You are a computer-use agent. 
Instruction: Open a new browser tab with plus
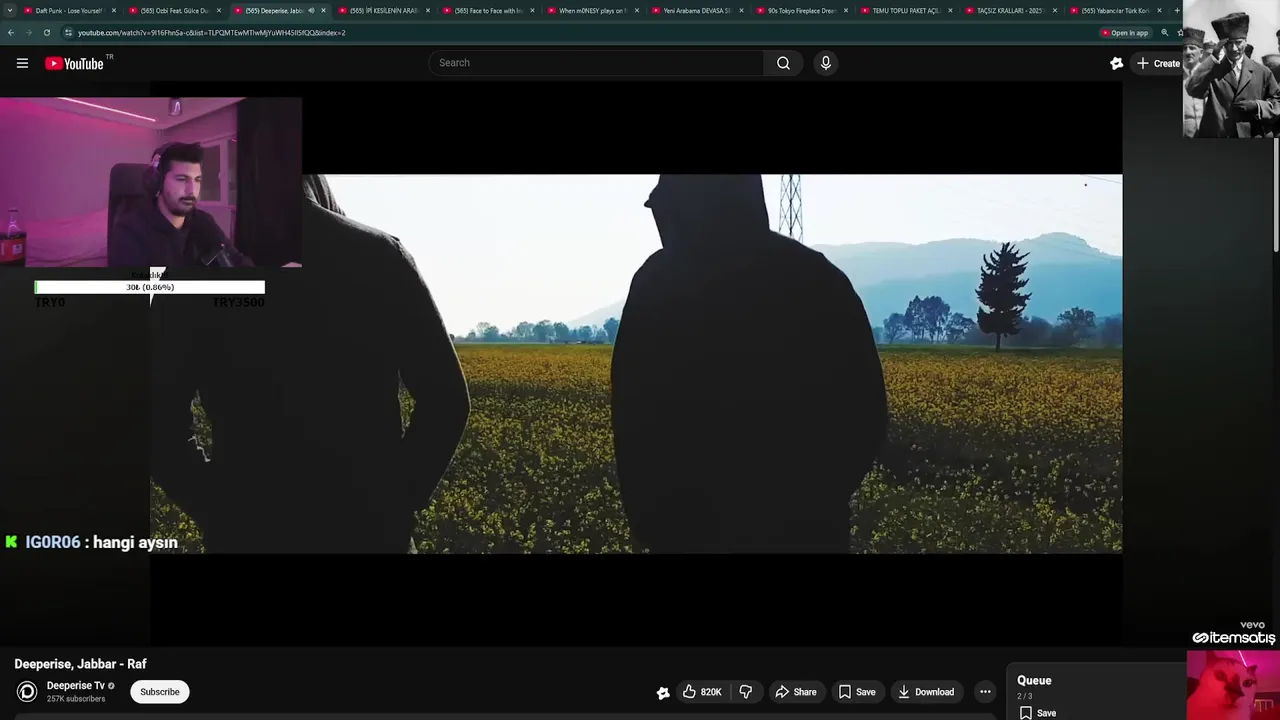pos(1177,10)
